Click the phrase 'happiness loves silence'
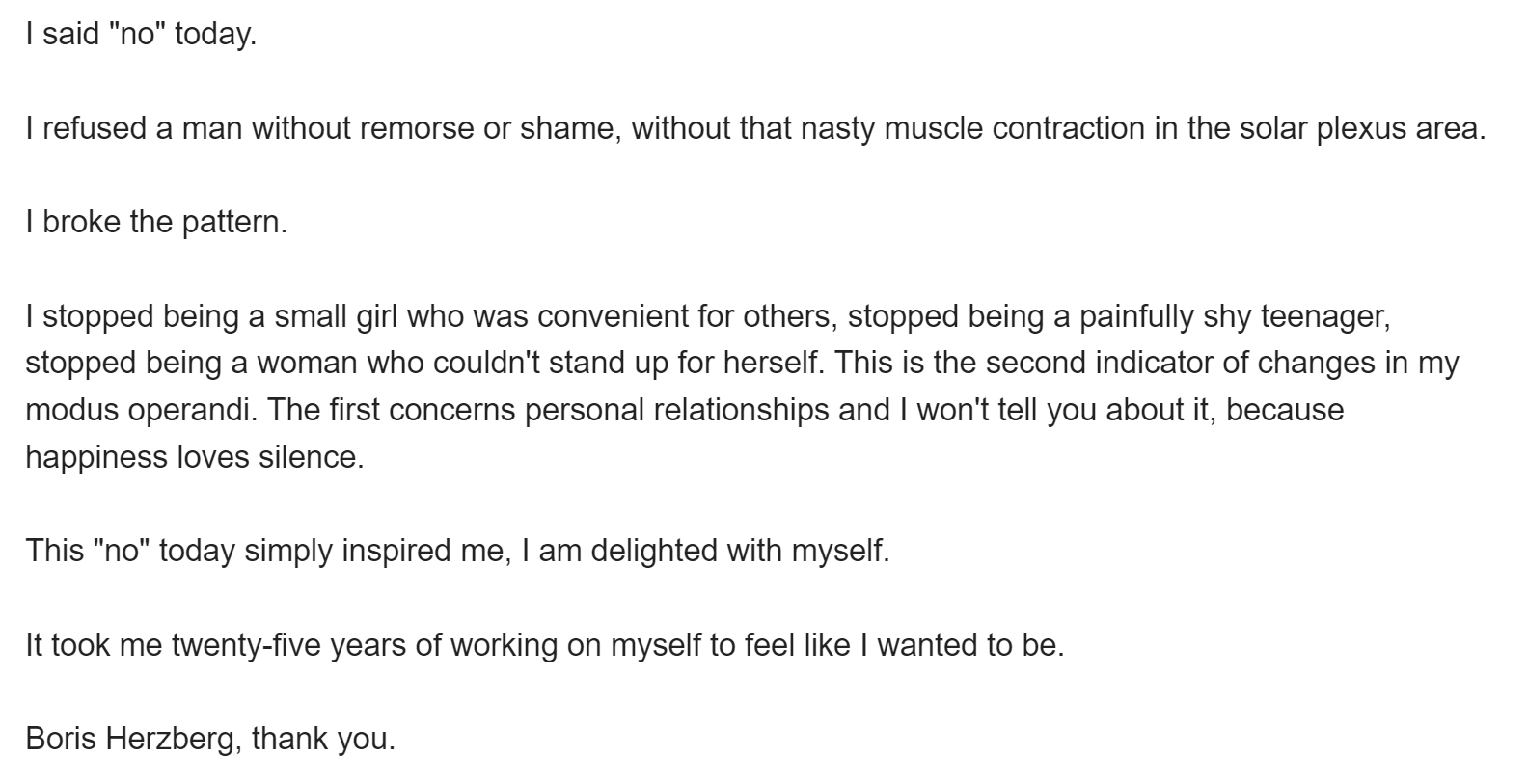Image resolution: width=1528 pixels, height=784 pixels. (x=193, y=456)
